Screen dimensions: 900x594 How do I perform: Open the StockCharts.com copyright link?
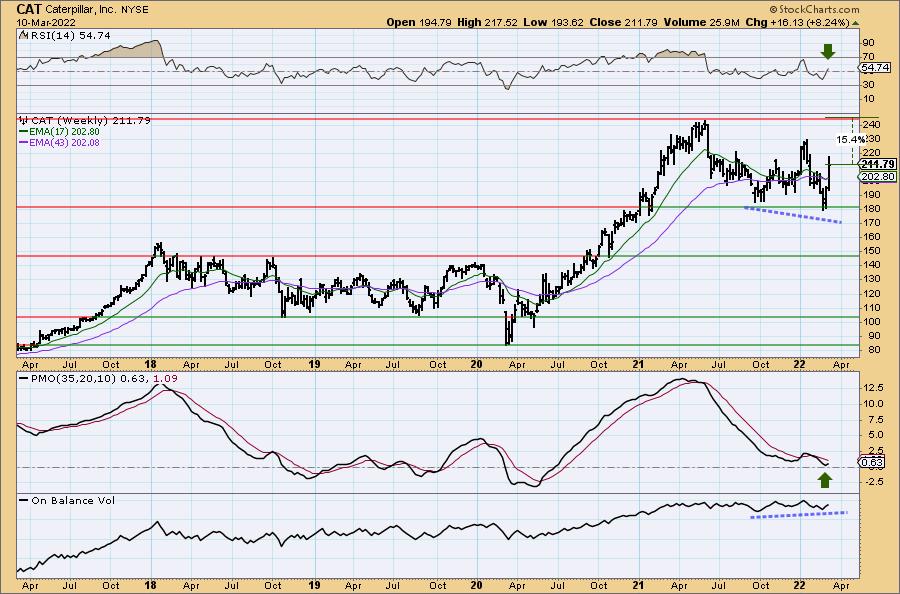click(814, 9)
